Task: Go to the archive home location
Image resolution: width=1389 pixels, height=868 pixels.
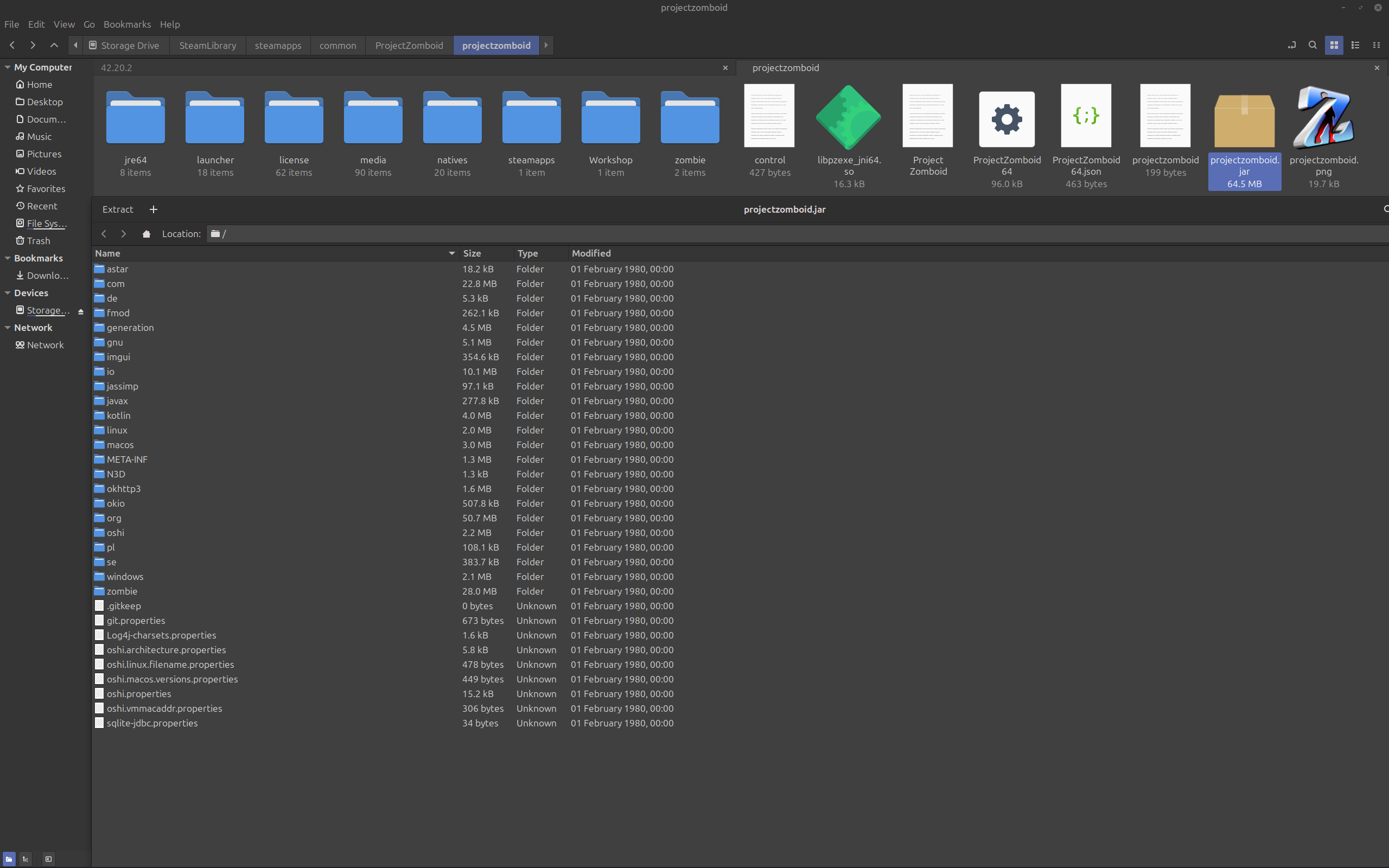Action: [x=146, y=234]
